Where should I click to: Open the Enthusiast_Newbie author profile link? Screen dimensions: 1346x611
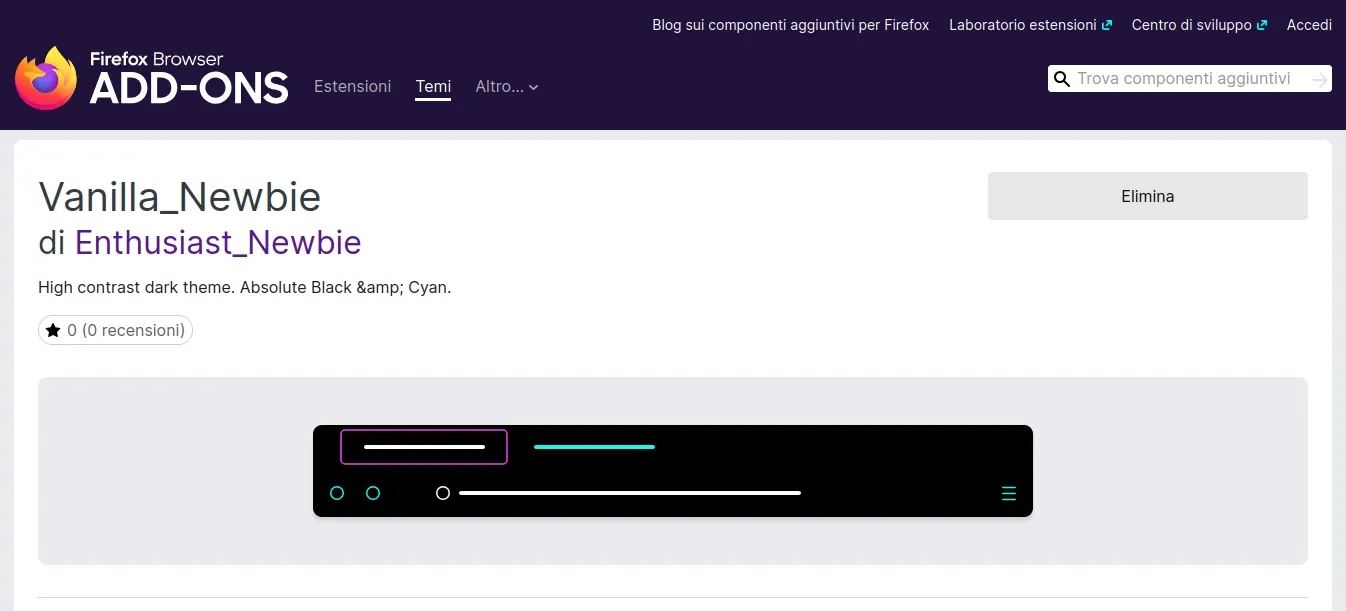pos(218,242)
